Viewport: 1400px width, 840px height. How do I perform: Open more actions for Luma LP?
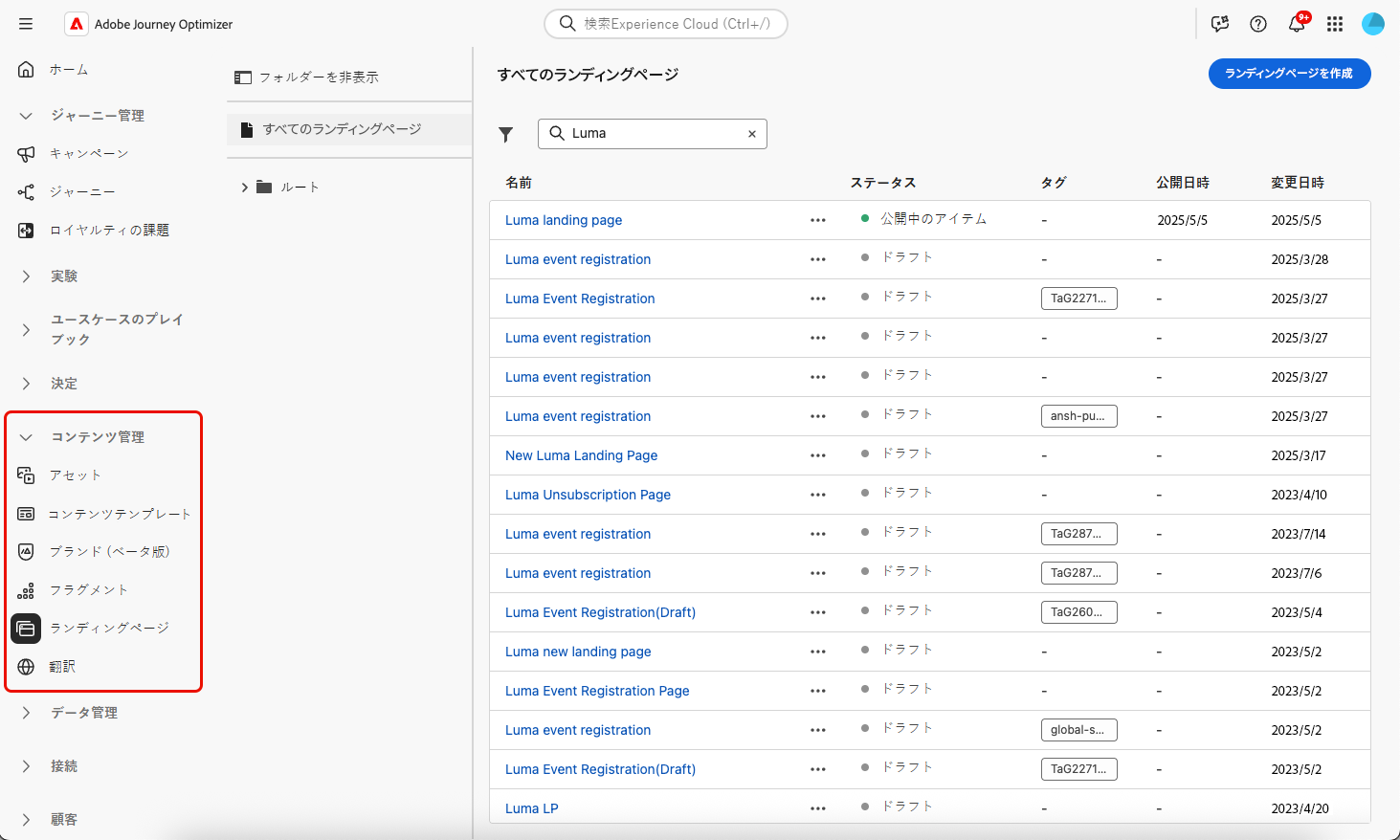[817, 808]
